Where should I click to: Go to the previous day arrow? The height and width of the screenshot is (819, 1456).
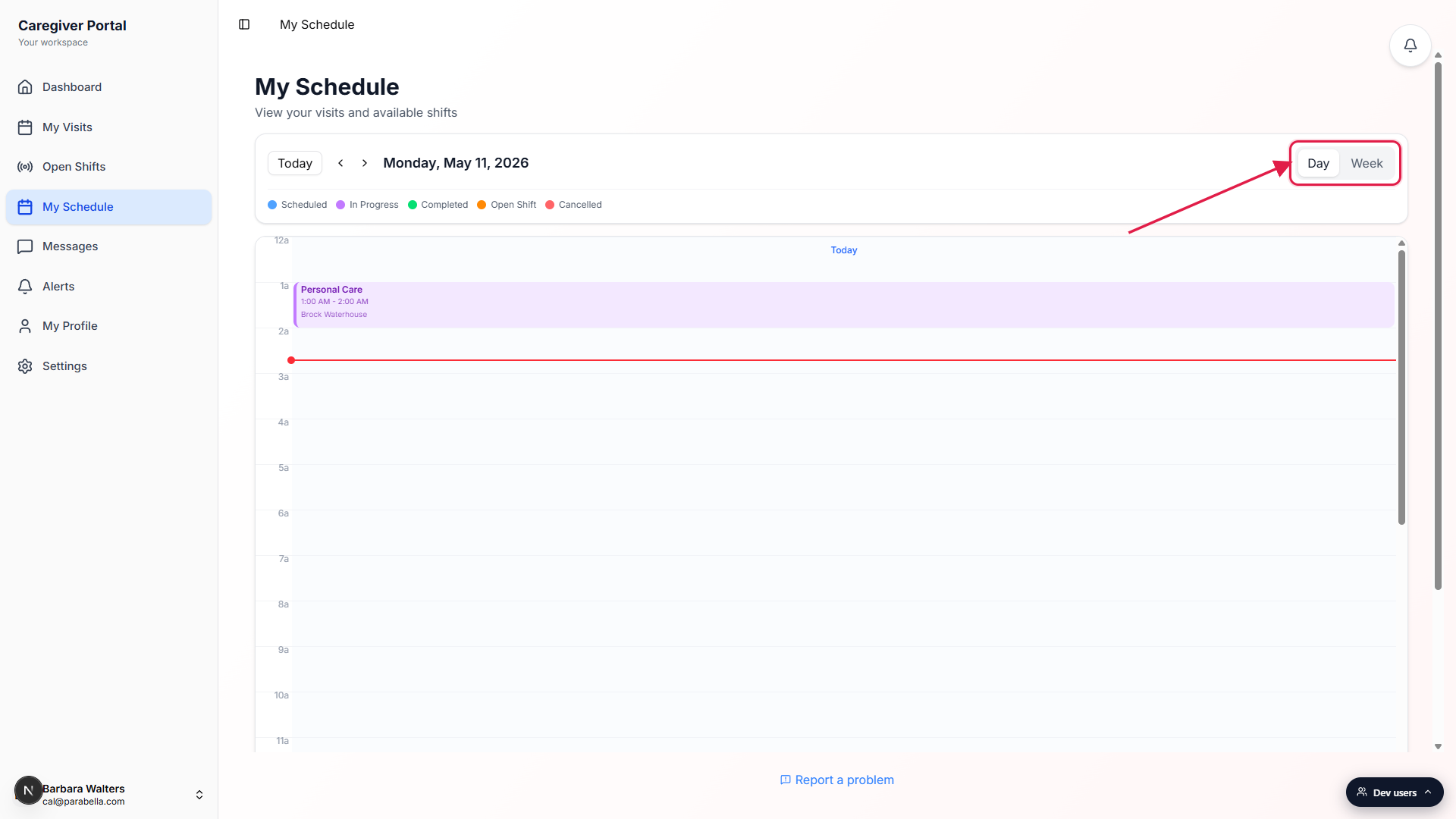tap(340, 163)
